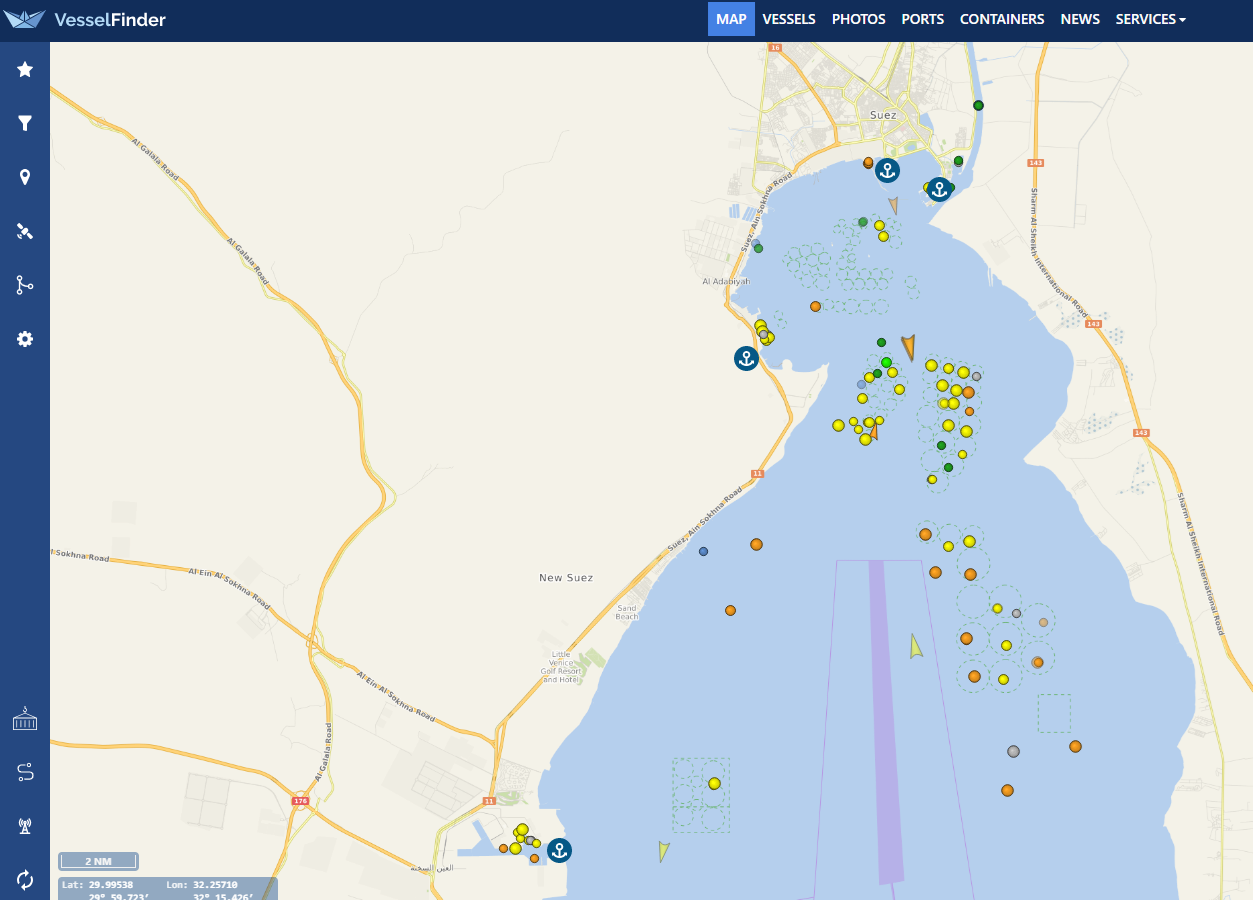
Task: Click the VesselFinder logo
Action: 85,19
